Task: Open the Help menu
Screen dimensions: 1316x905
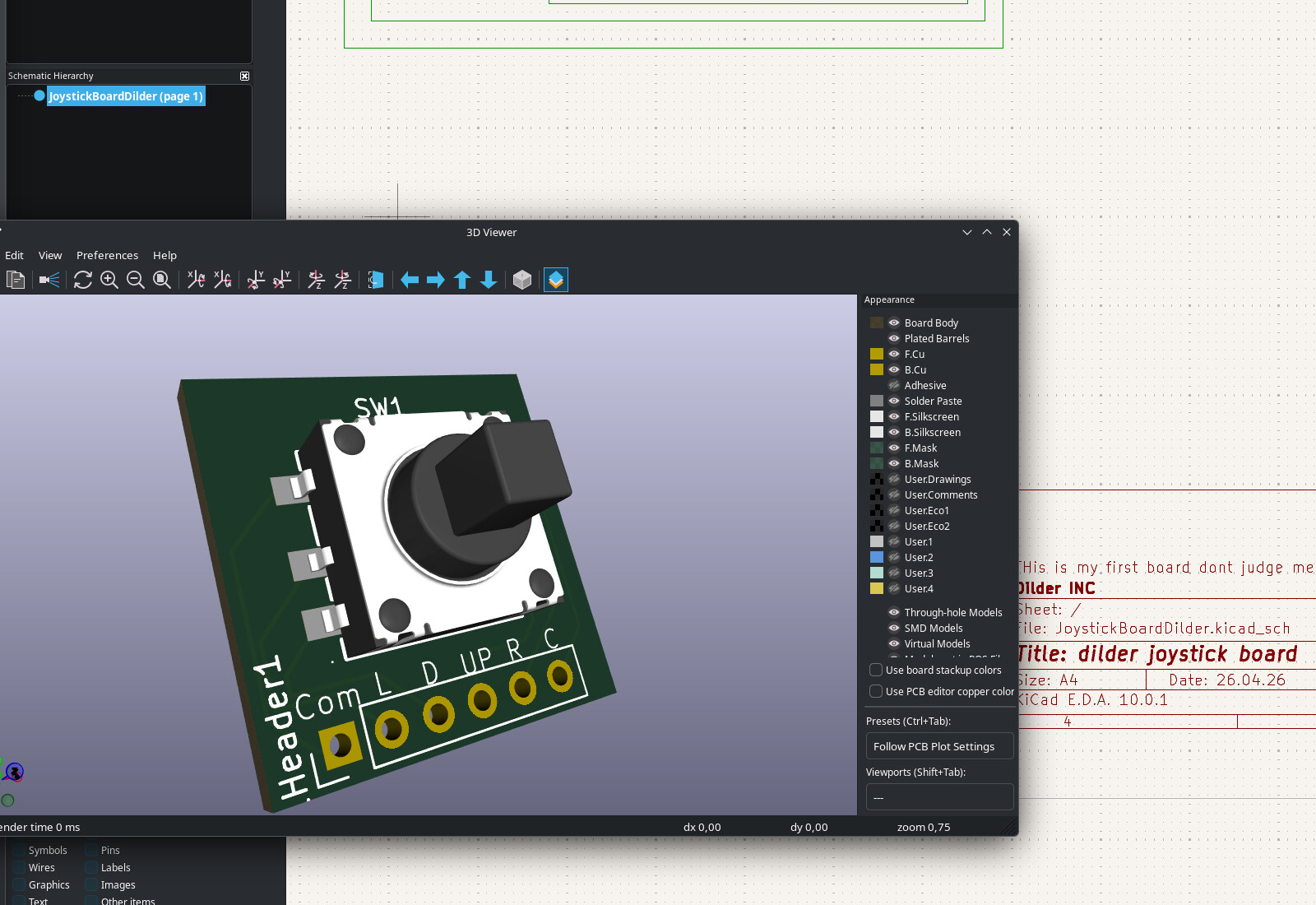Action: [164, 255]
